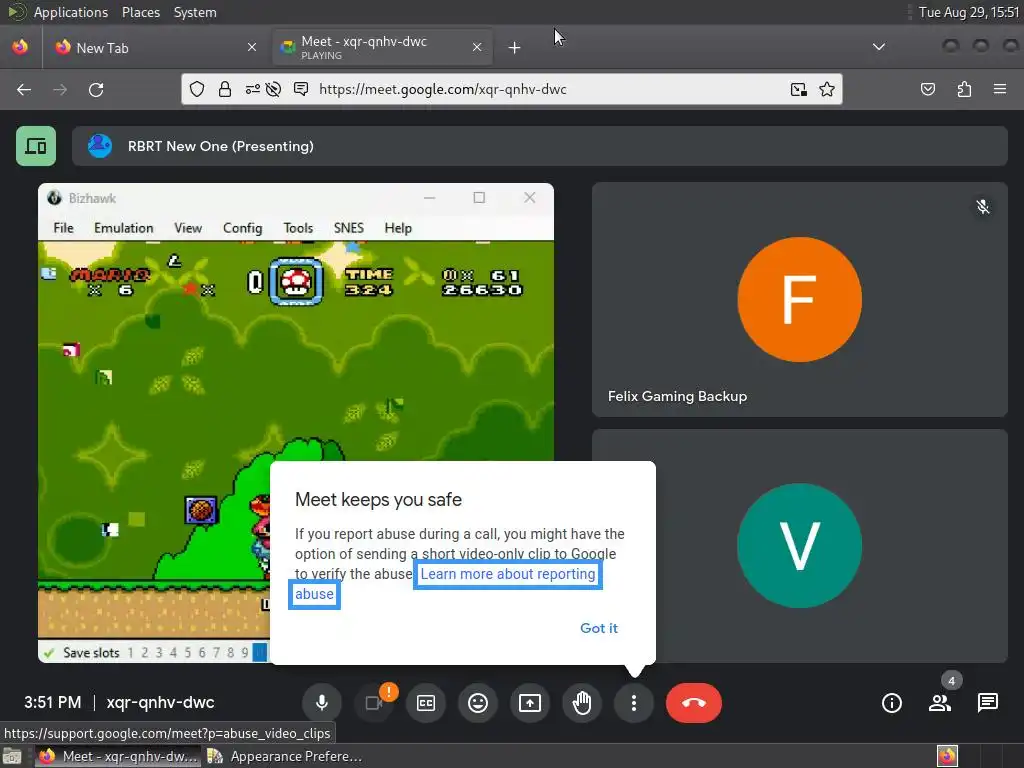Open the chat with everyone icon

pos(987,703)
